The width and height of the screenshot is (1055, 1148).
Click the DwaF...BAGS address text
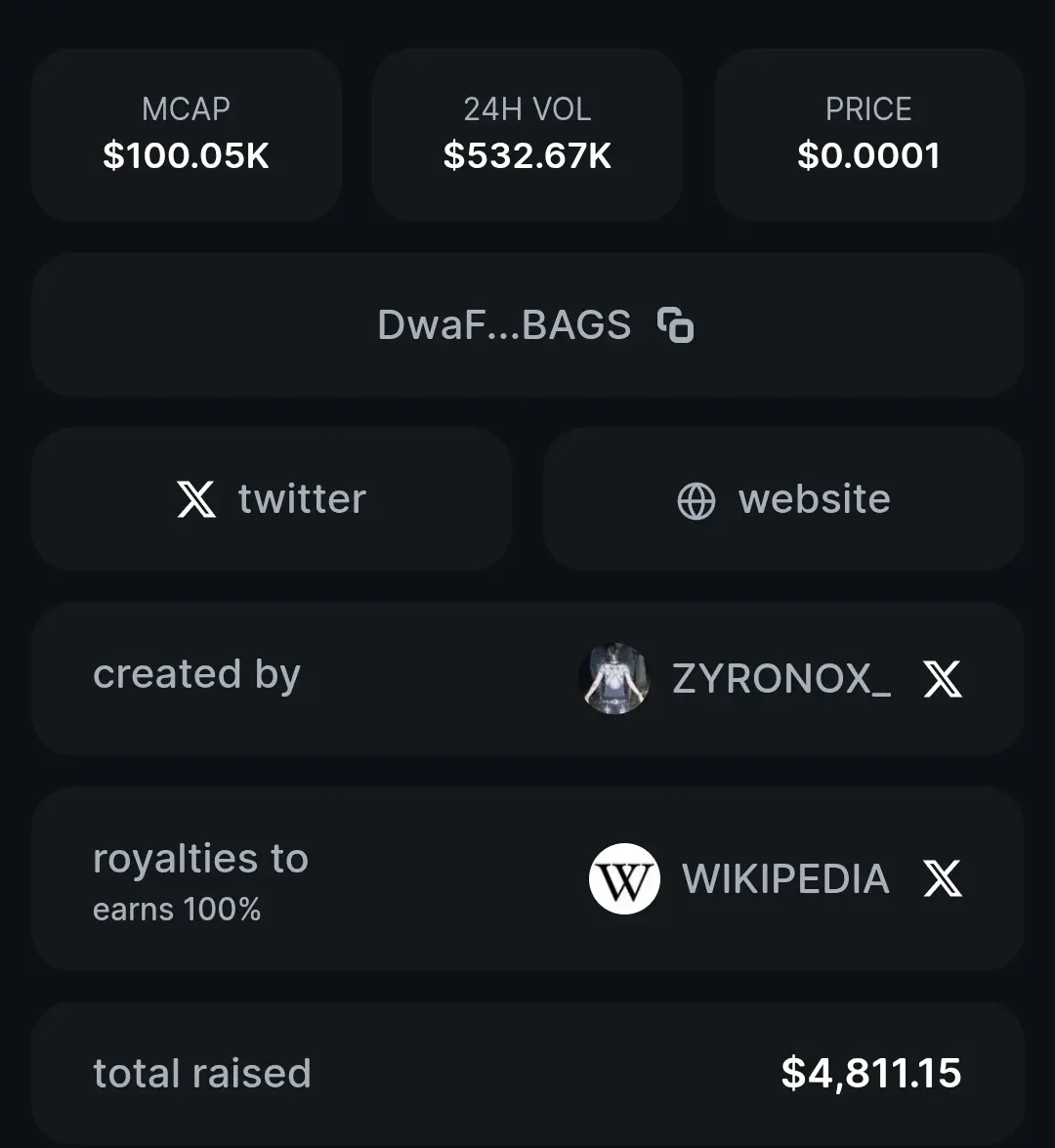[504, 325]
